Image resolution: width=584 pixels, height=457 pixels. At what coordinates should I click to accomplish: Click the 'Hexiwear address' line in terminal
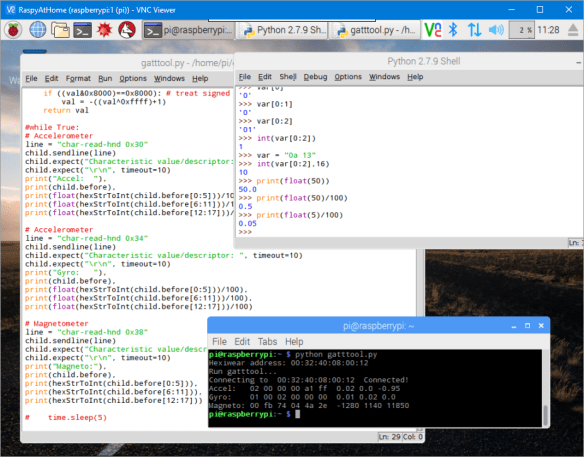pos(288,362)
